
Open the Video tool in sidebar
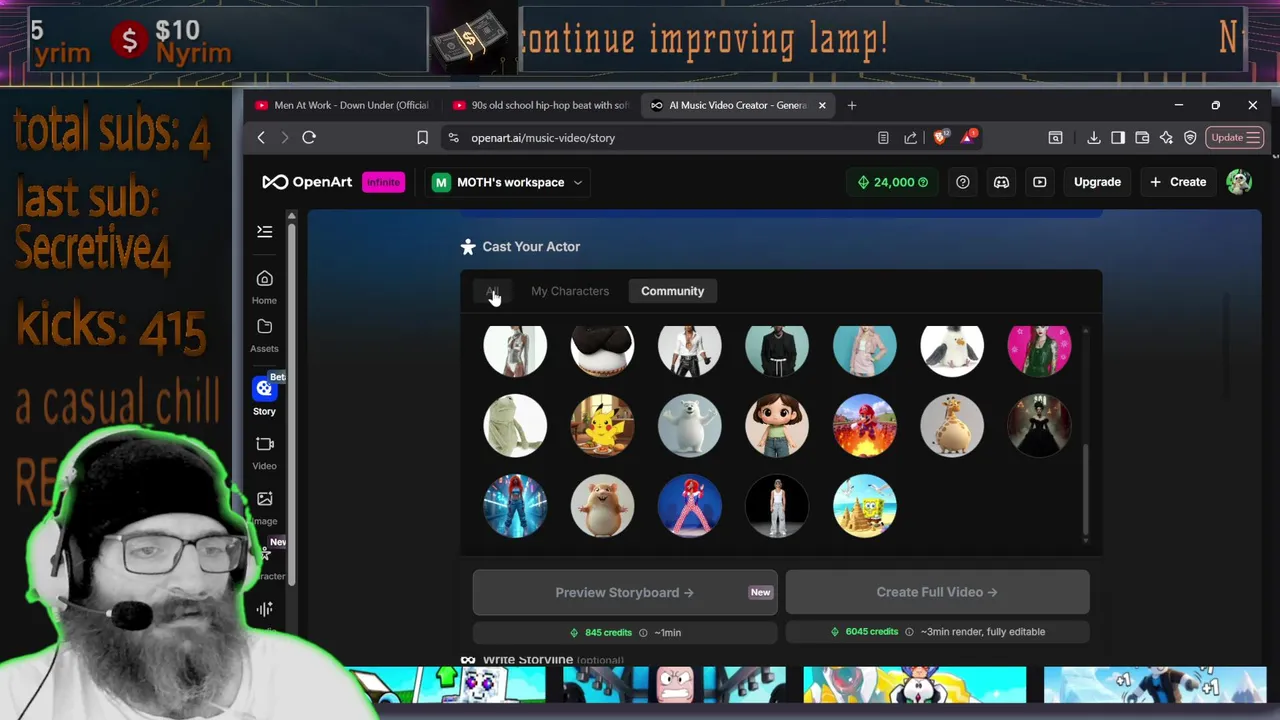(x=264, y=452)
